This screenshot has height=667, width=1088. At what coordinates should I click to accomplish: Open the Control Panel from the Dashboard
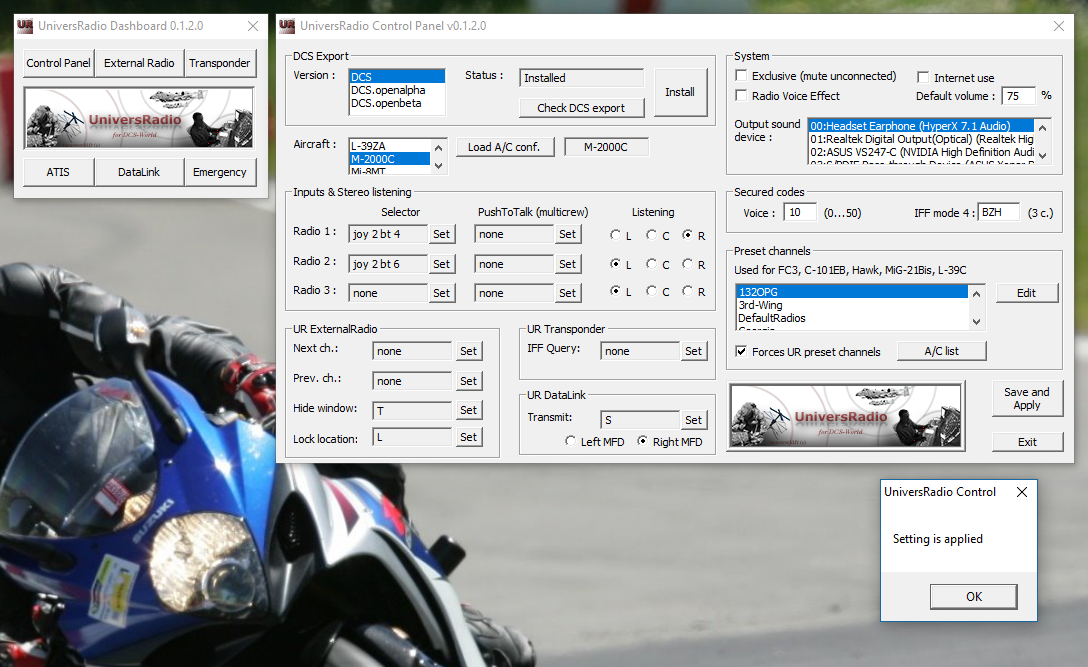pyautogui.click(x=58, y=63)
